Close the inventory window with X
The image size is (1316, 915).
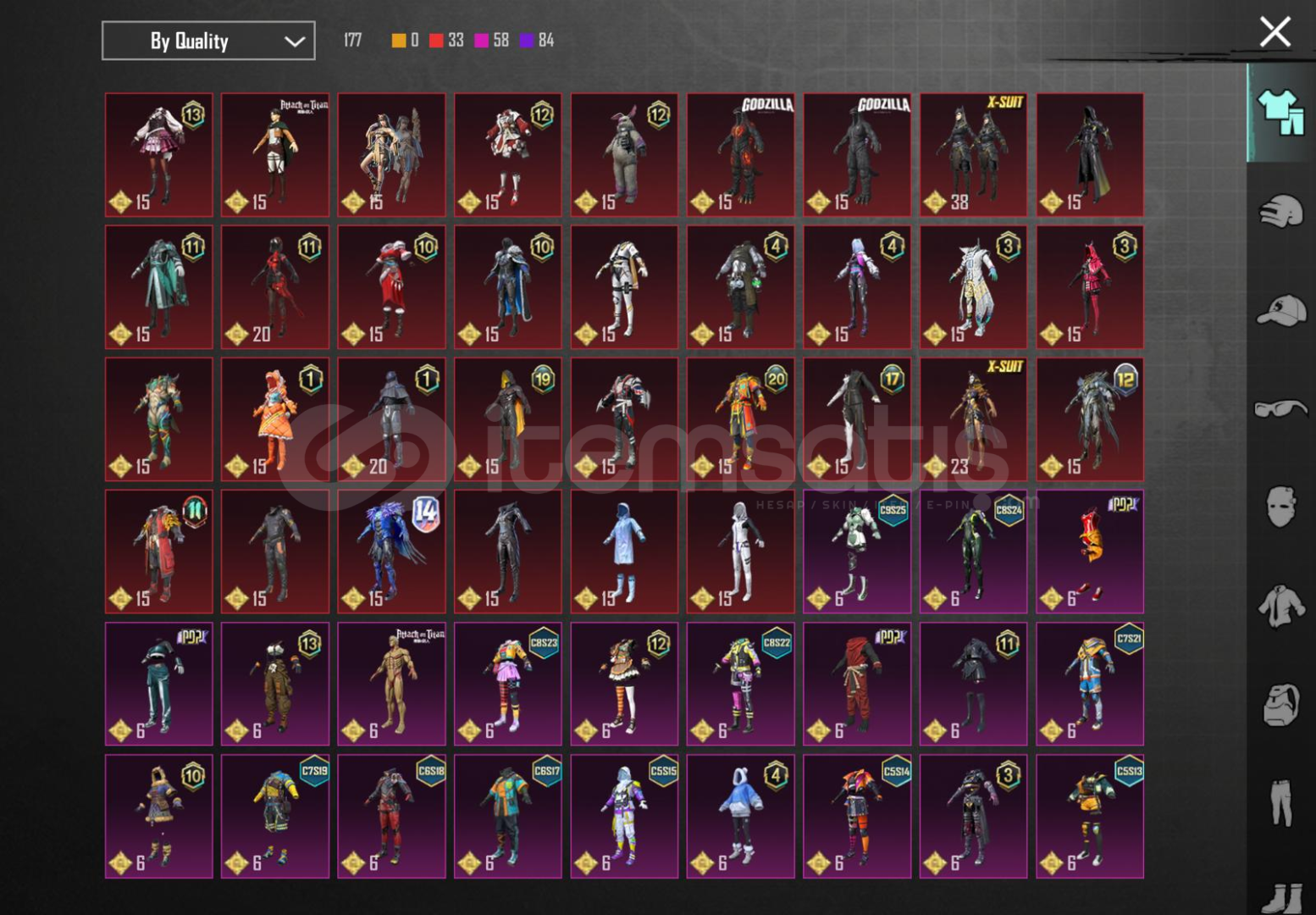1275,32
